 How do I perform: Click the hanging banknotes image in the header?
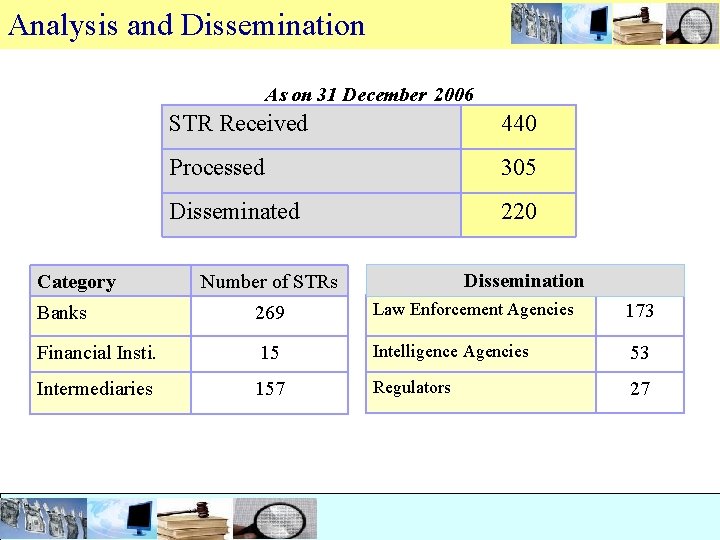point(536,24)
